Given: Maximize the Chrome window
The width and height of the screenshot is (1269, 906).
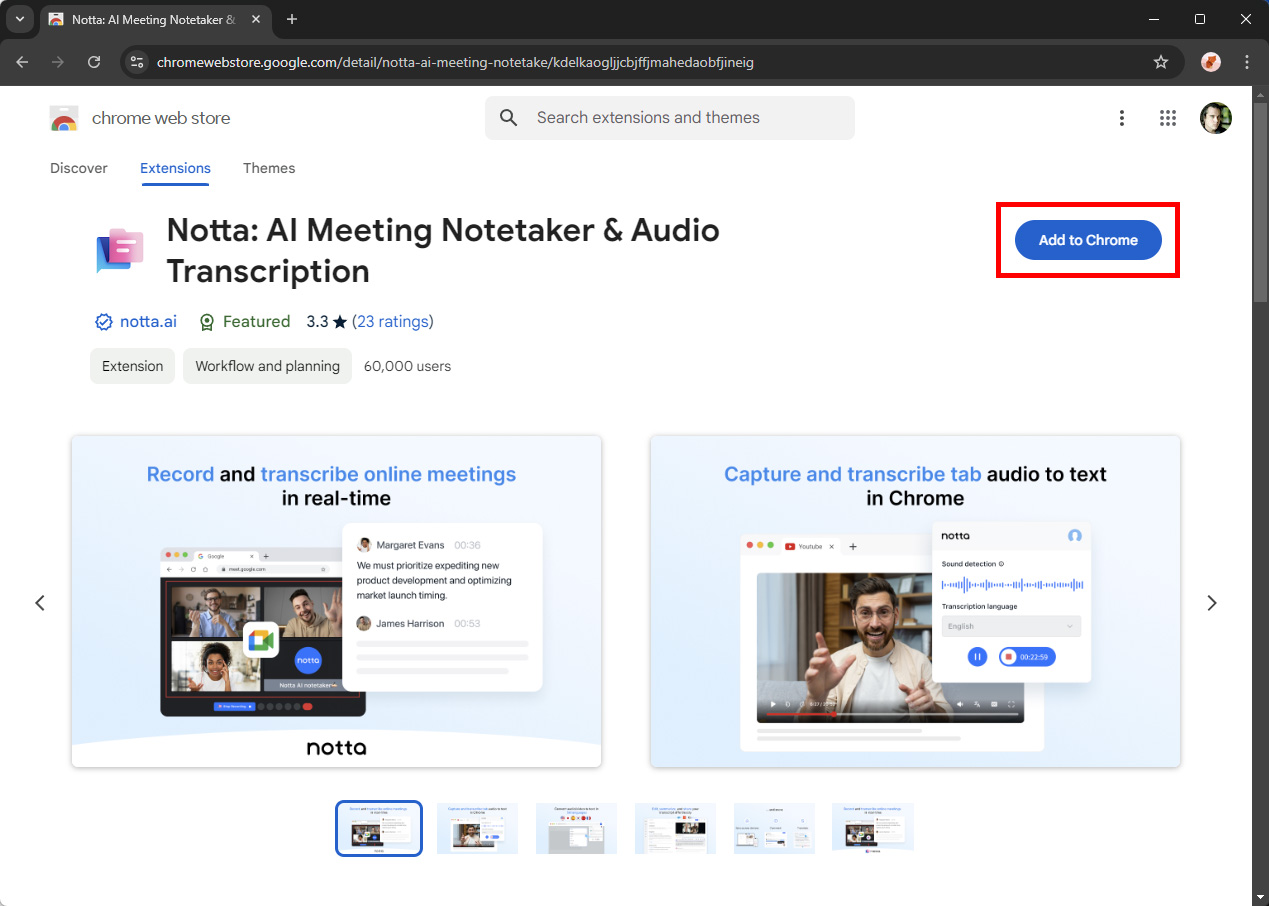Looking at the screenshot, I should 1200,19.
